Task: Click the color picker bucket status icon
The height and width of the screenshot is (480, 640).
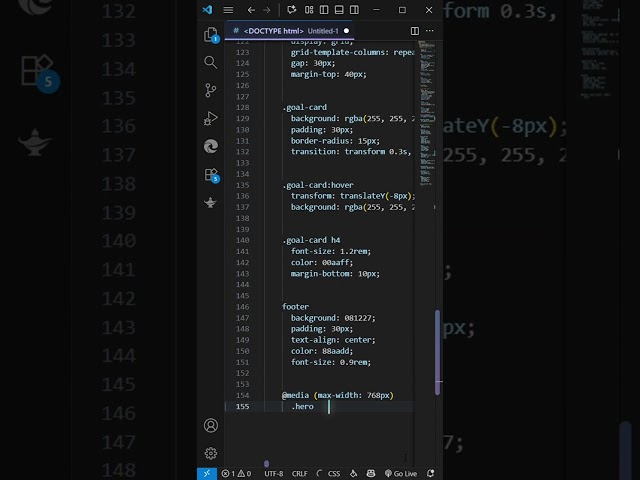Action: 353,473
